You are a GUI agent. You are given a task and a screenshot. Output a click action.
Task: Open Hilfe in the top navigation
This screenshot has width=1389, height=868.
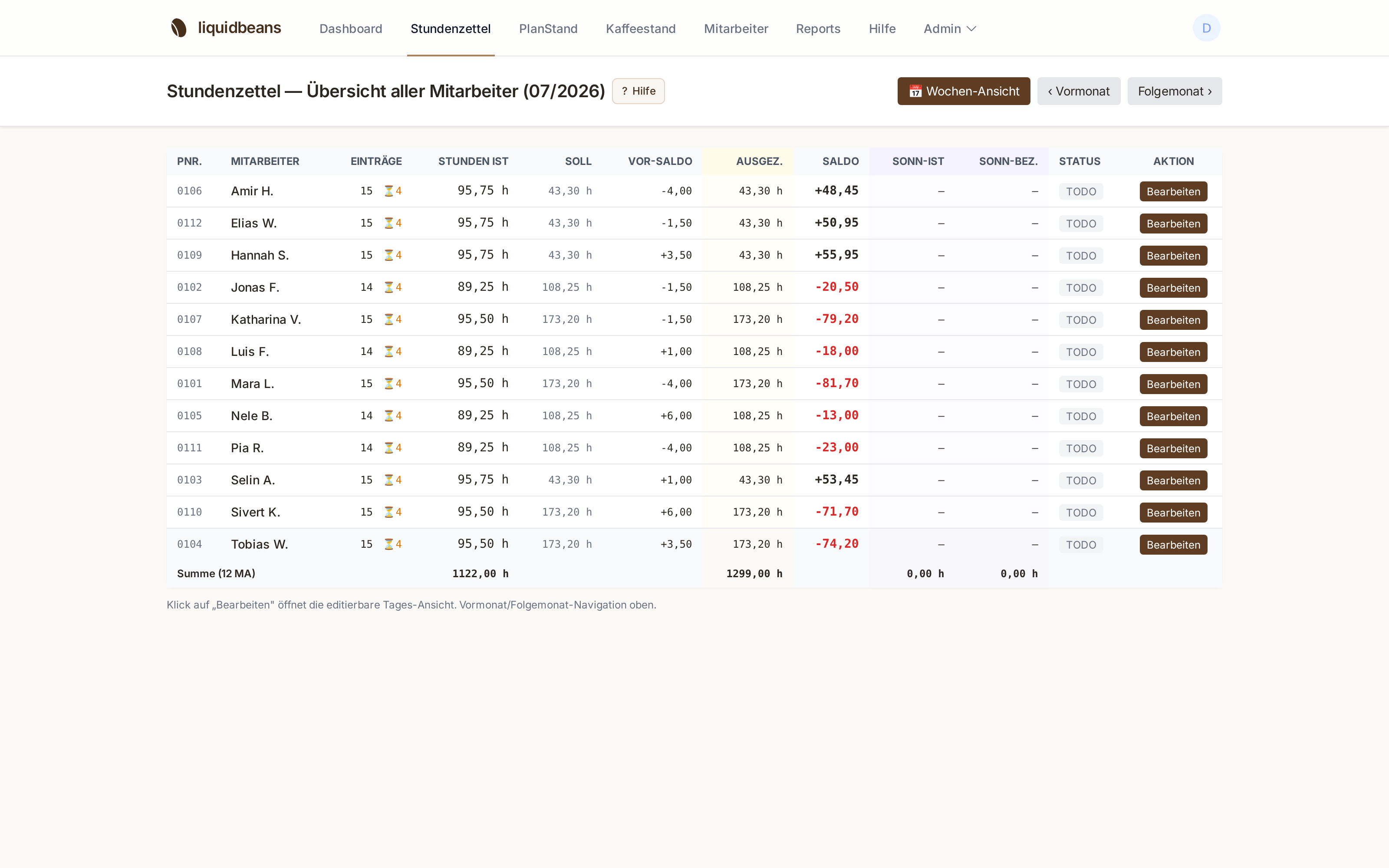point(882,29)
